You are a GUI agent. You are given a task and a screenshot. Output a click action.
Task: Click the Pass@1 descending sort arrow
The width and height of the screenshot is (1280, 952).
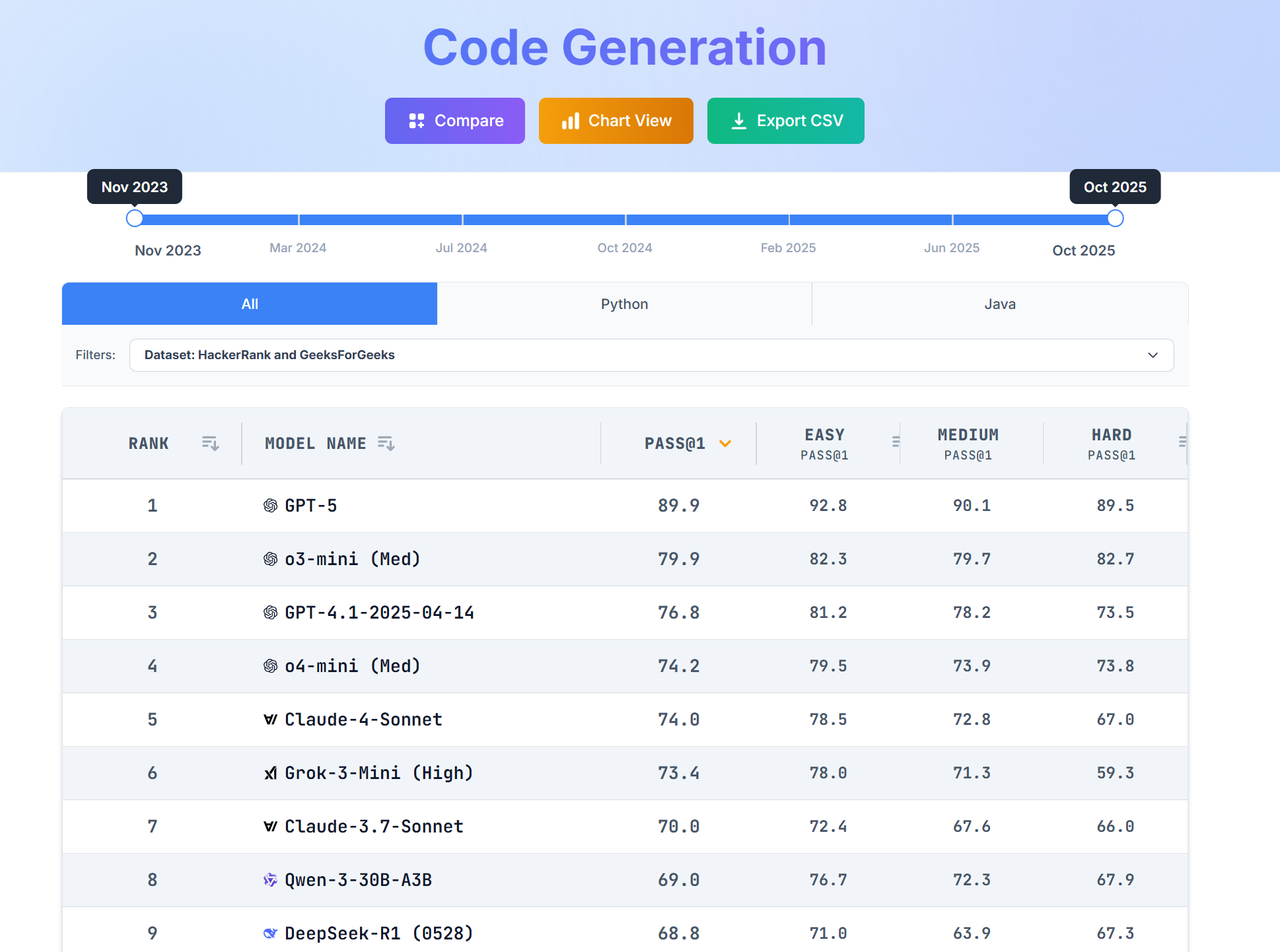tap(725, 444)
